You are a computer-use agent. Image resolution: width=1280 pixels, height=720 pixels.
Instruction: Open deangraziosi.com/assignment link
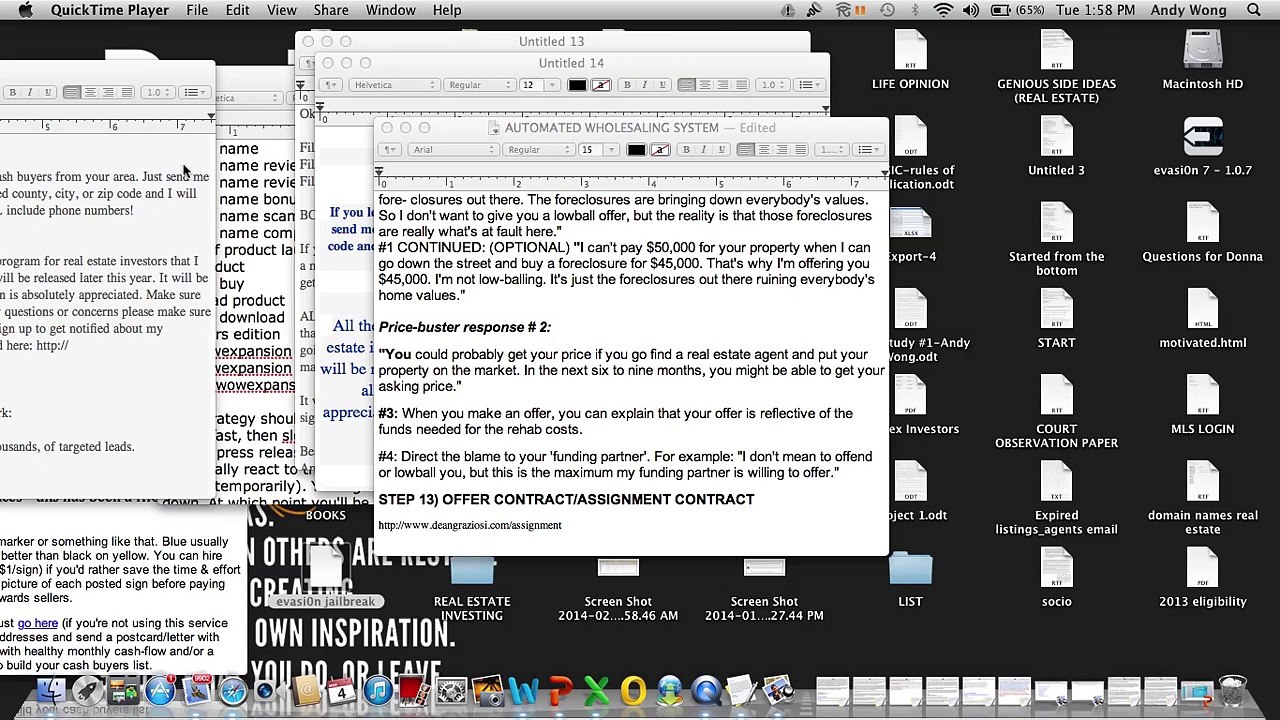coord(470,525)
